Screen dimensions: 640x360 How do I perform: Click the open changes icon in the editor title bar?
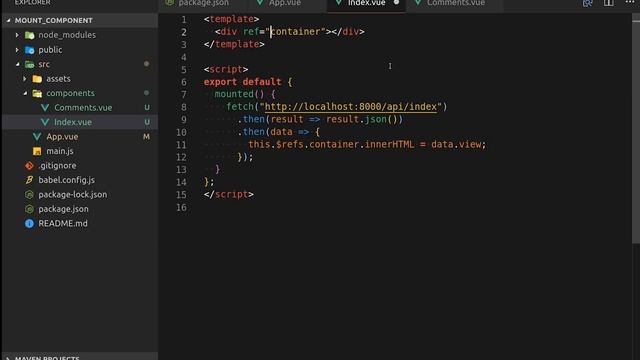[x=587, y=3]
